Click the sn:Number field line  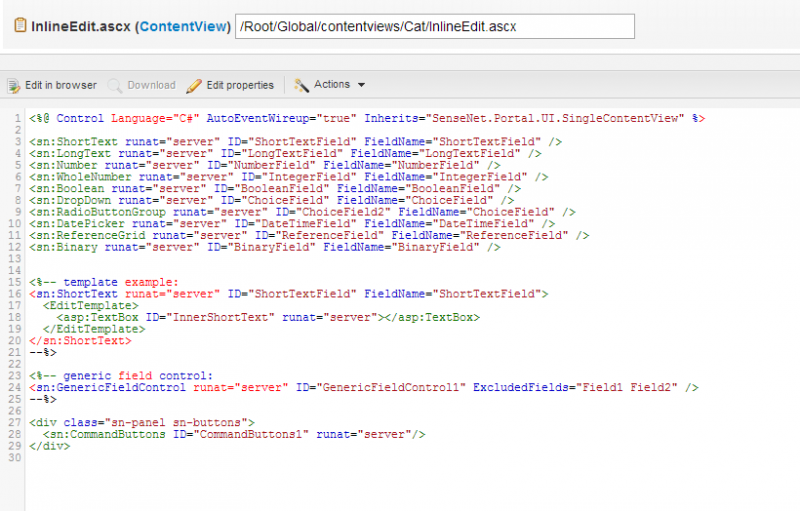coord(265,165)
